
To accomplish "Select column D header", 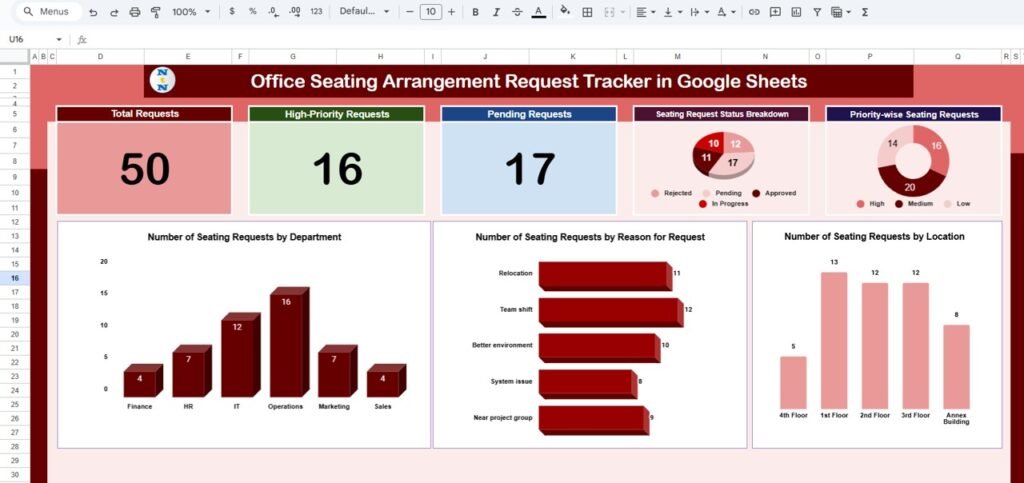I will pyautogui.click(x=101, y=57).
